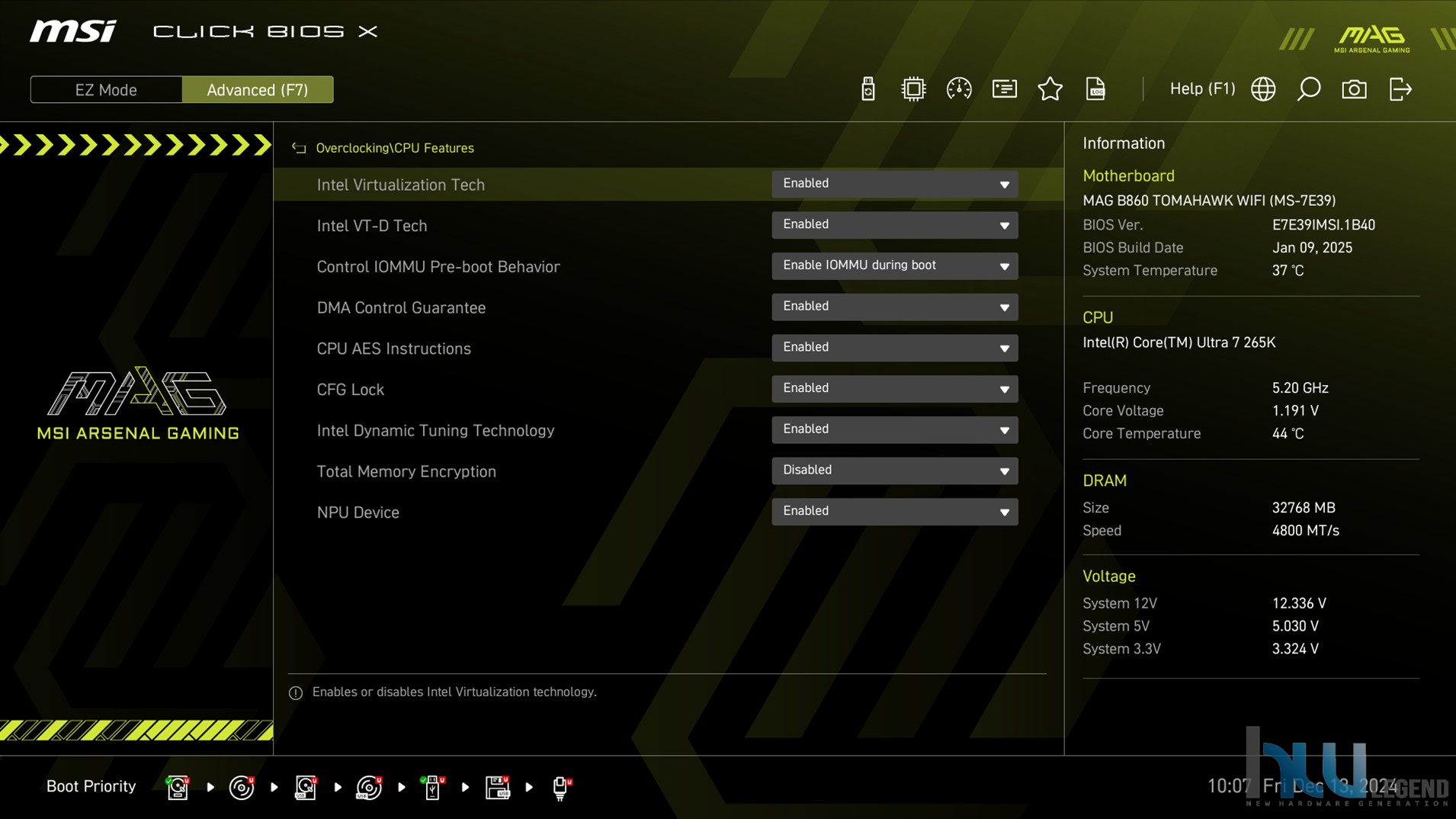This screenshot has width=1456, height=819.
Task: Click the BIOS Build Date Jan 09, 2025
Action: pyautogui.click(x=1312, y=248)
